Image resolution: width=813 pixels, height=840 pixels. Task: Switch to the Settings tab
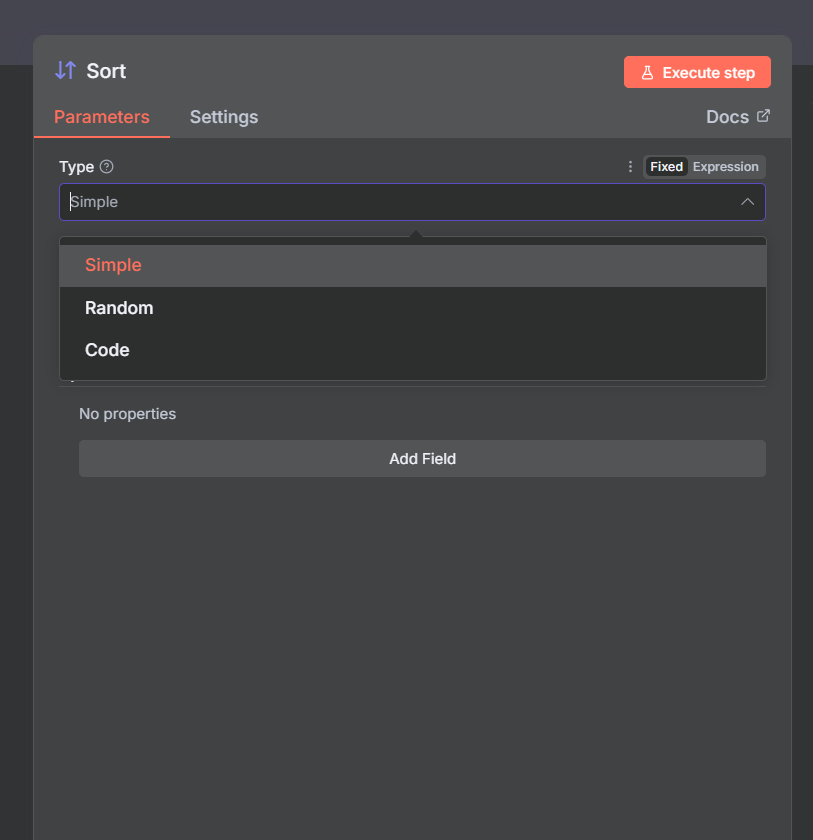point(224,117)
